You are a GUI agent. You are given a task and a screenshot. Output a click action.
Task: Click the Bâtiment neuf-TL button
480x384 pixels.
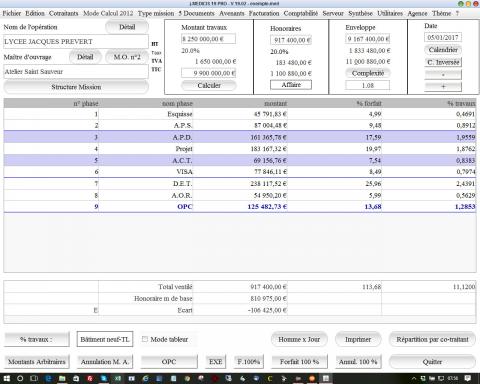pyautogui.click(x=105, y=339)
